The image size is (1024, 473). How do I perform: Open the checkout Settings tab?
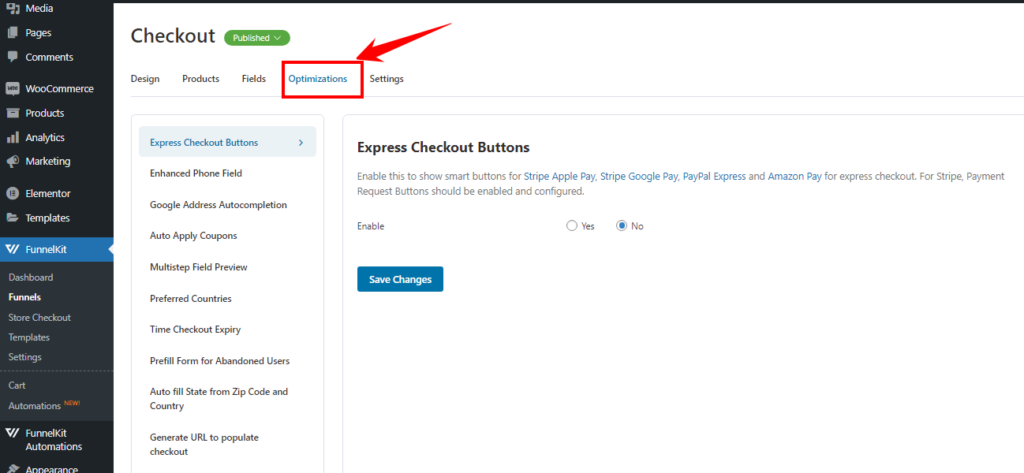(x=387, y=78)
